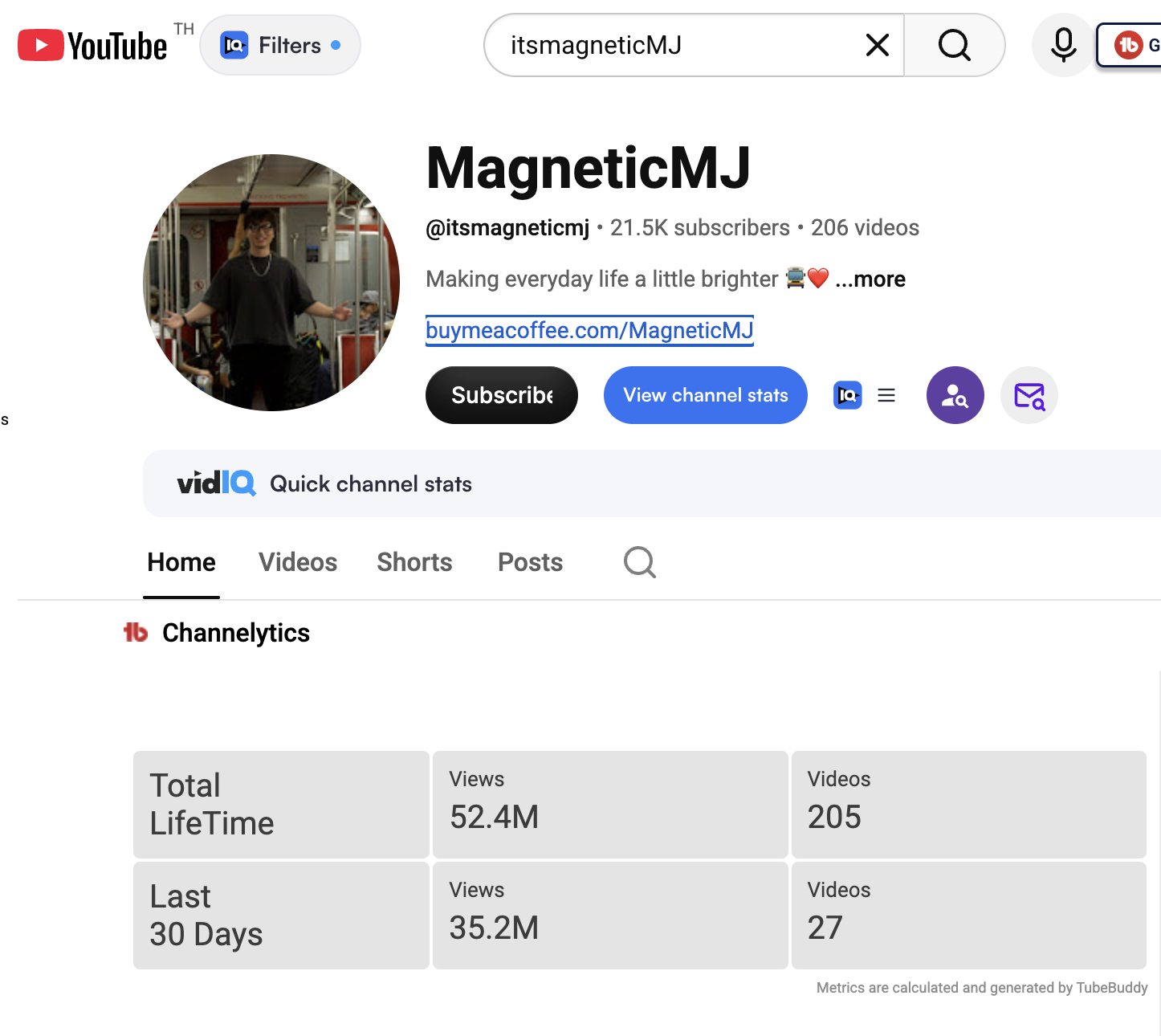The width and height of the screenshot is (1161, 1036).
Task: Expand the channel description with ...more
Action: click(x=870, y=279)
